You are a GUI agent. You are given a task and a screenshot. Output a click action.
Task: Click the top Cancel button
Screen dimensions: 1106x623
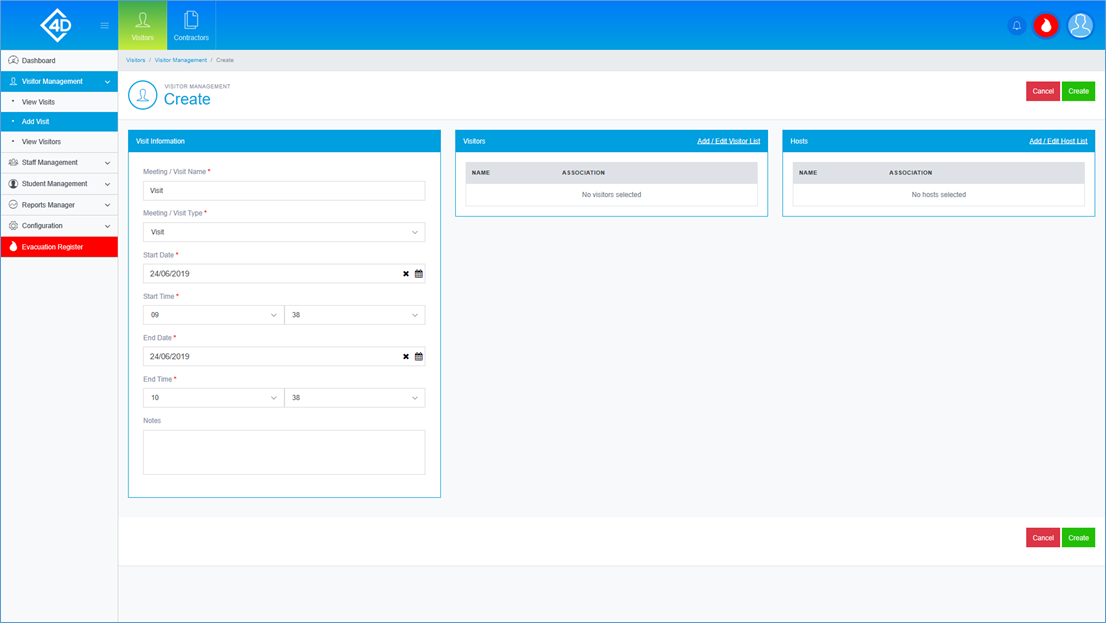[1043, 91]
